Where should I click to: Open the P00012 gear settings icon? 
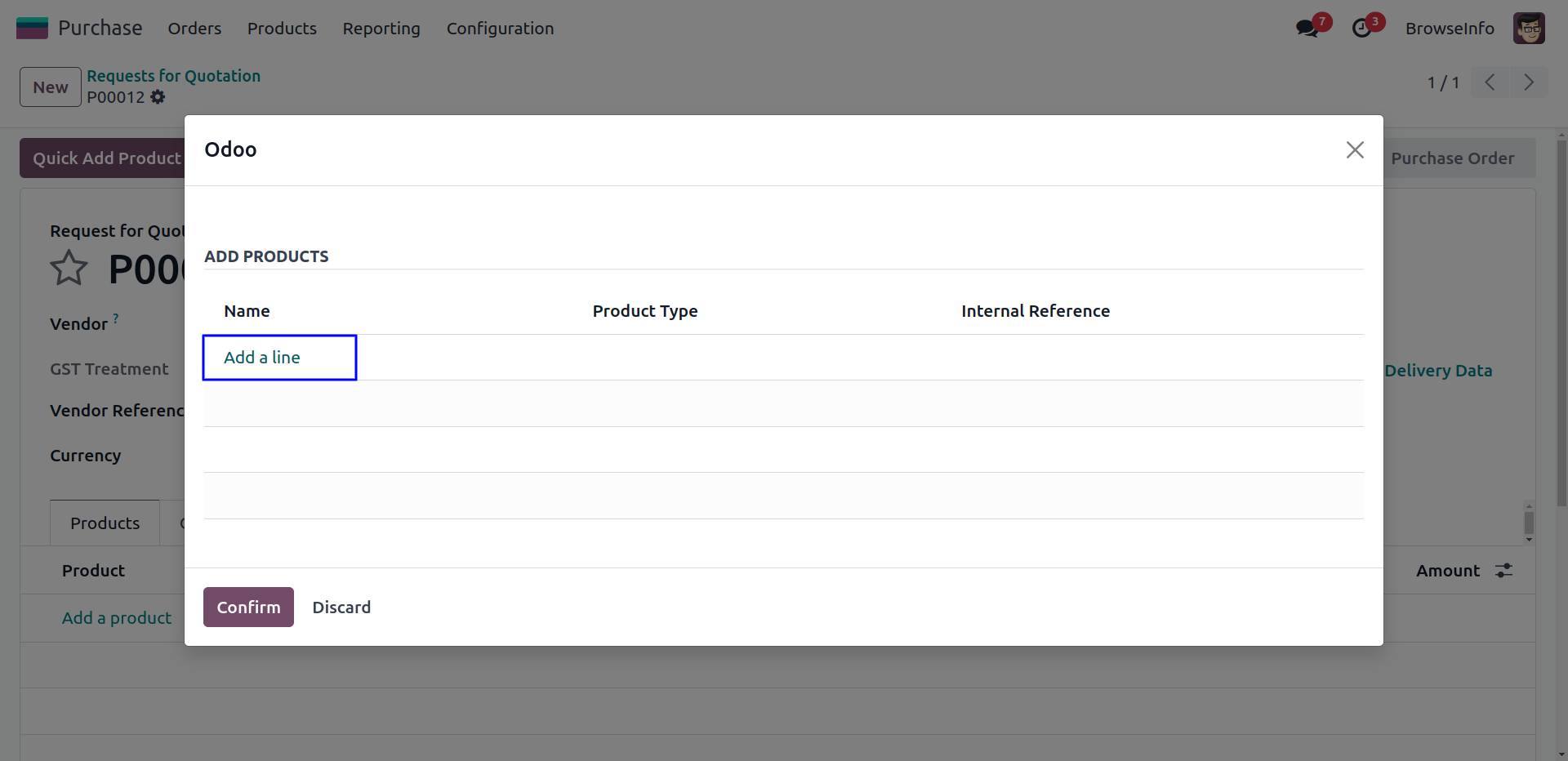pos(158,97)
